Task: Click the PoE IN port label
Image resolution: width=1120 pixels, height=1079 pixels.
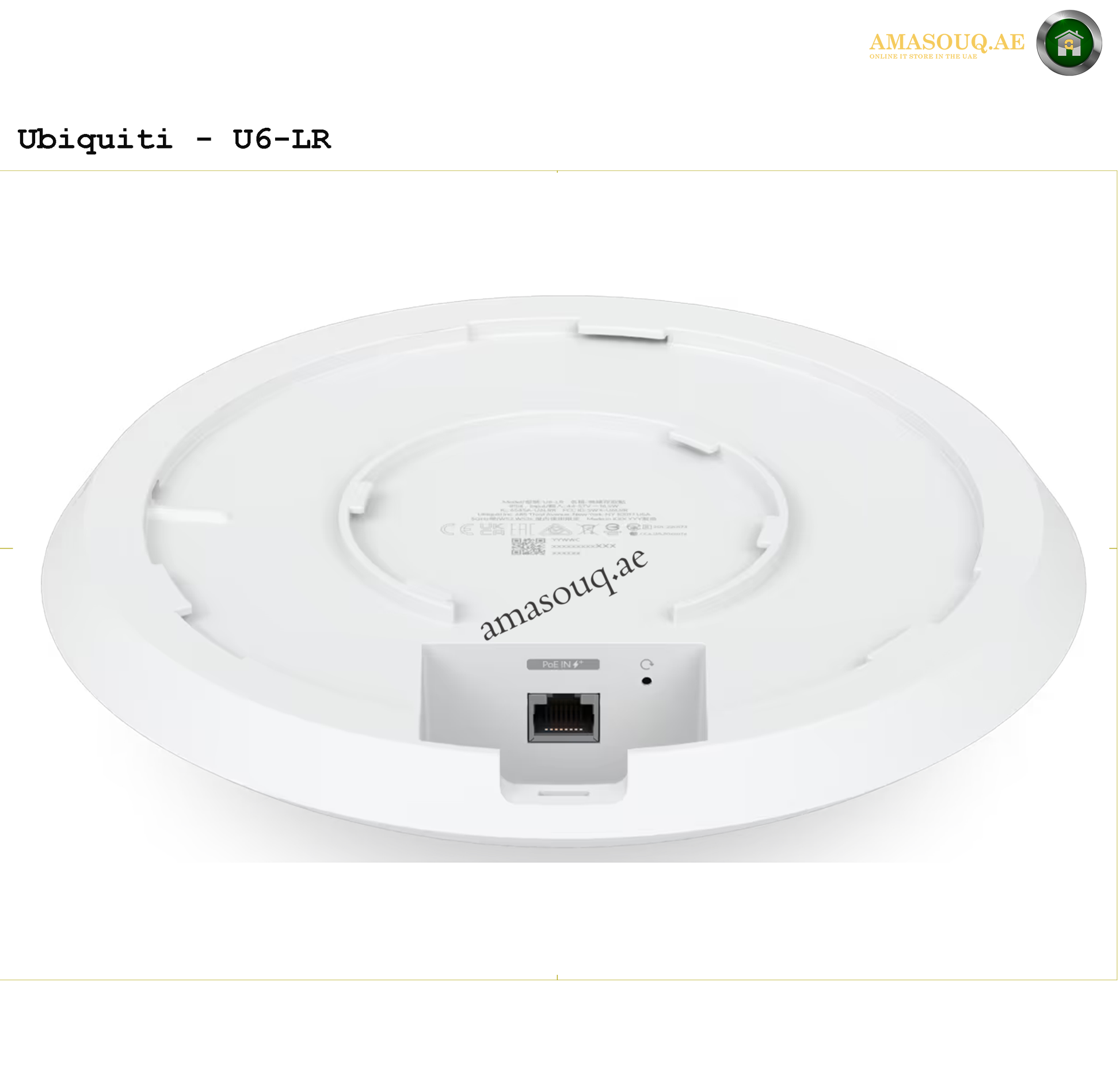Action: click(563, 664)
